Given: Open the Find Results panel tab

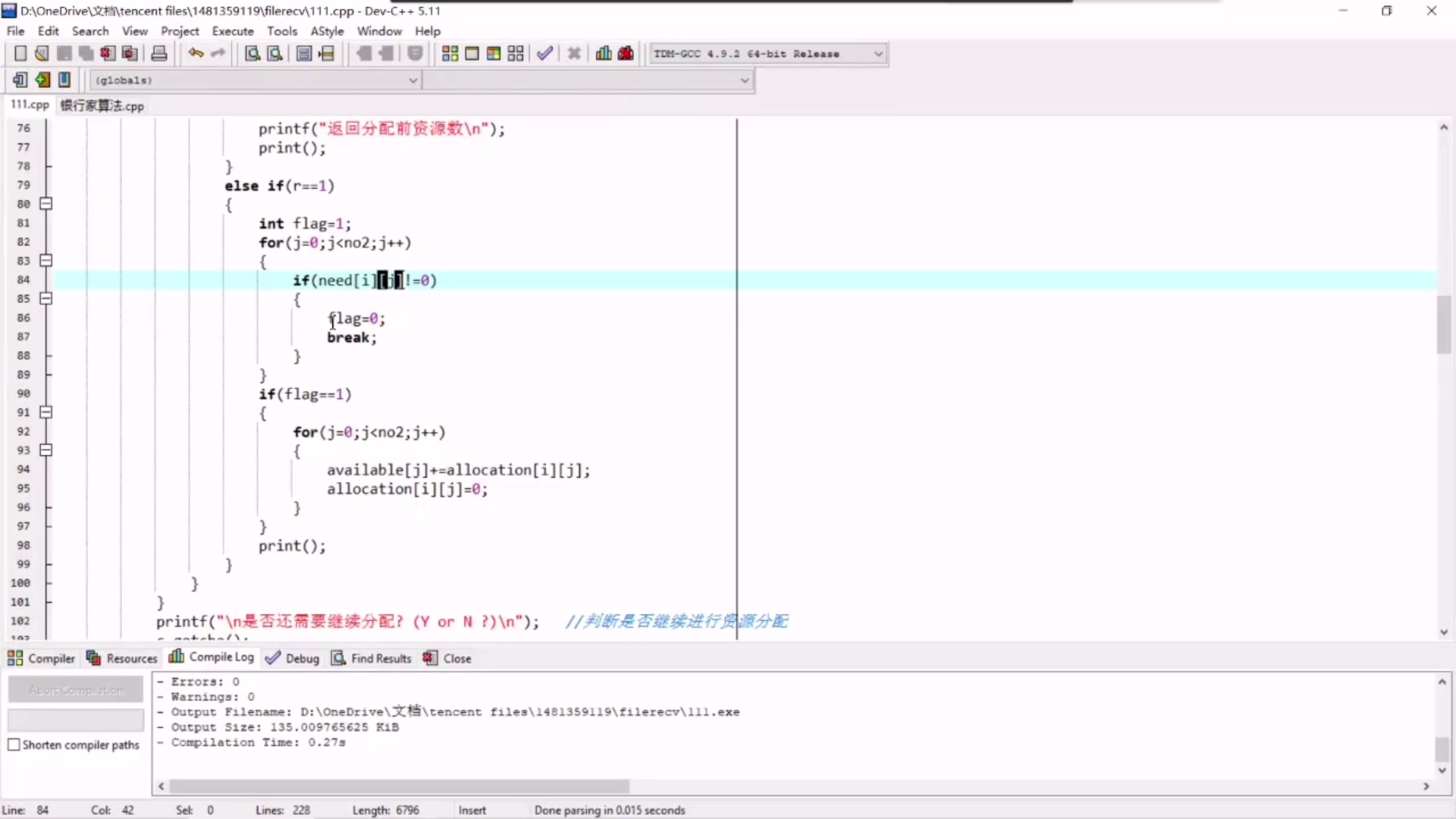Looking at the screenshot, I should tap(372, 658).
